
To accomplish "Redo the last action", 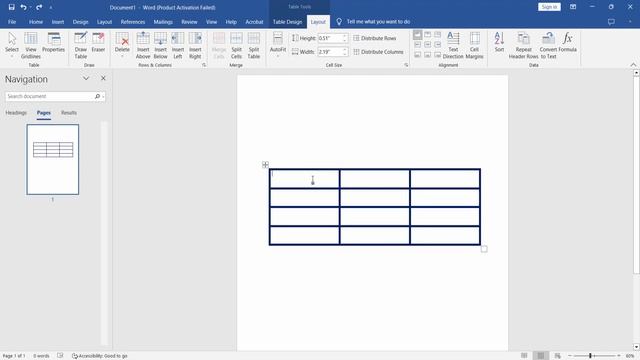I will pyautogui.click(x=39, y=7).
